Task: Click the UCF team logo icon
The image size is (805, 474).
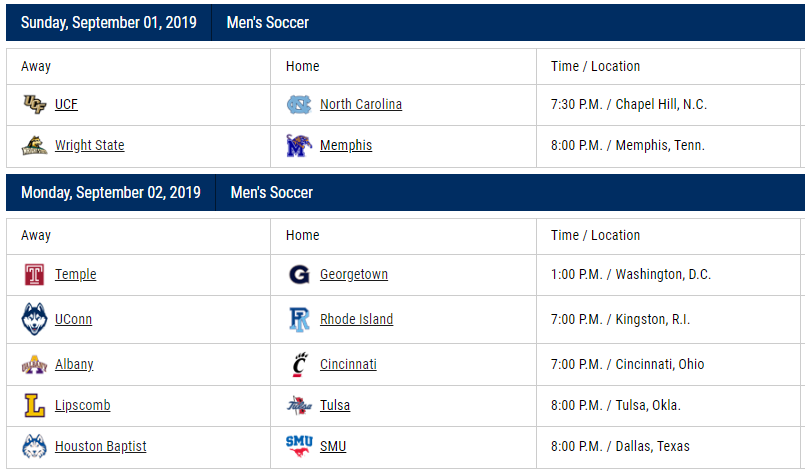Action: [34, 104]
